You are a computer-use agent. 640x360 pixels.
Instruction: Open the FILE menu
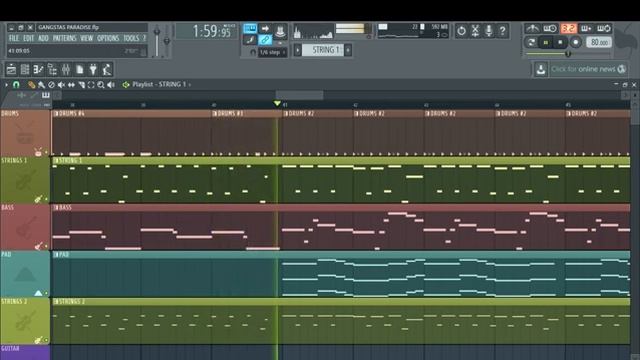(13, 38)
